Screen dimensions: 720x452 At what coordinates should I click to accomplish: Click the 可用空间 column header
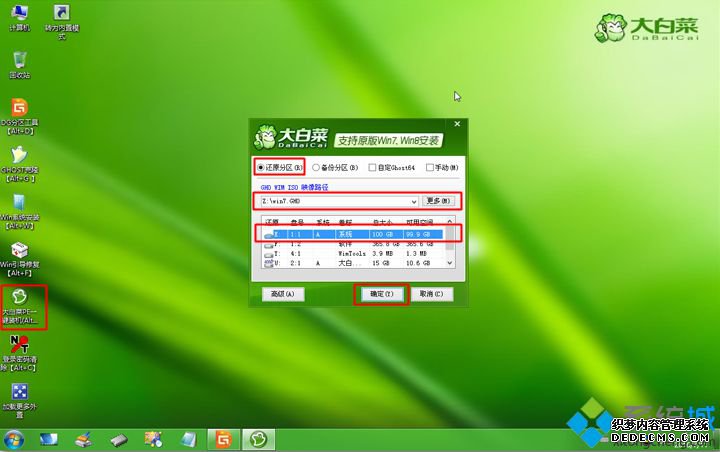point(420,222)
